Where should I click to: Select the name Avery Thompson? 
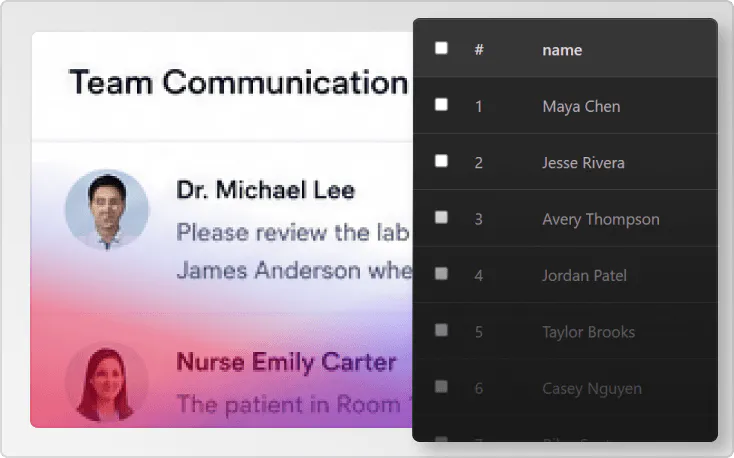[x=601, y=220]
